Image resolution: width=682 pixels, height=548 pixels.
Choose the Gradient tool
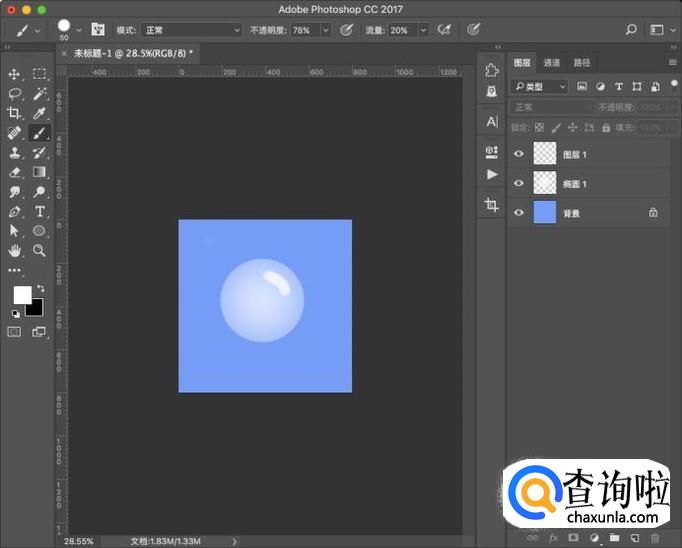(40, 172)
